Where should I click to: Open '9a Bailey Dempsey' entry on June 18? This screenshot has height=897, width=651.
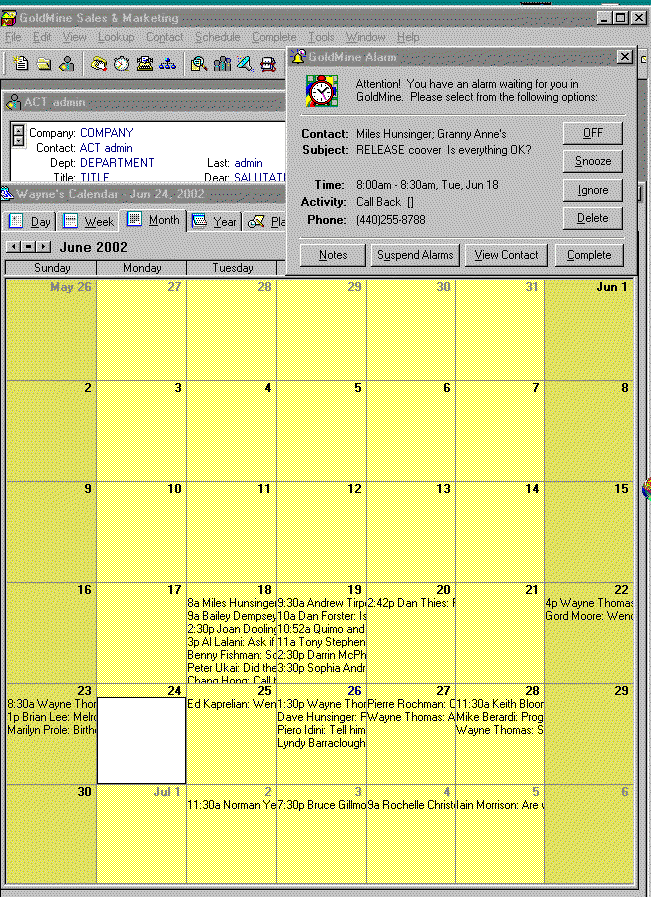pyautogui.click(x=232, y=616)
